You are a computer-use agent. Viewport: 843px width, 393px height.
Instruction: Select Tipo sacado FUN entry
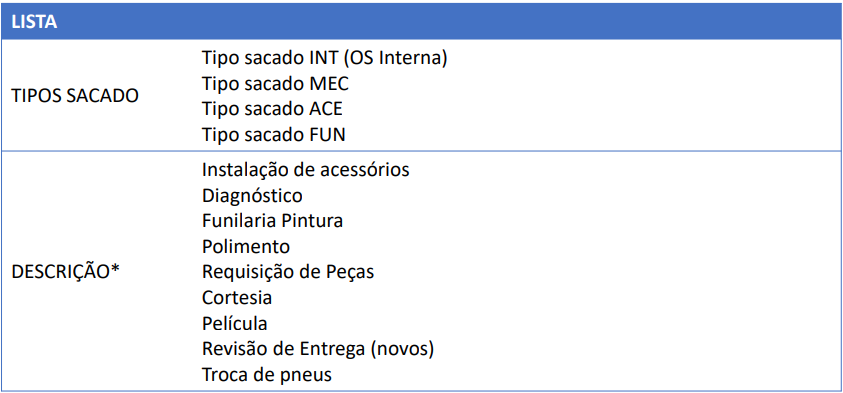pyautogui.click(x=274, y=135)
